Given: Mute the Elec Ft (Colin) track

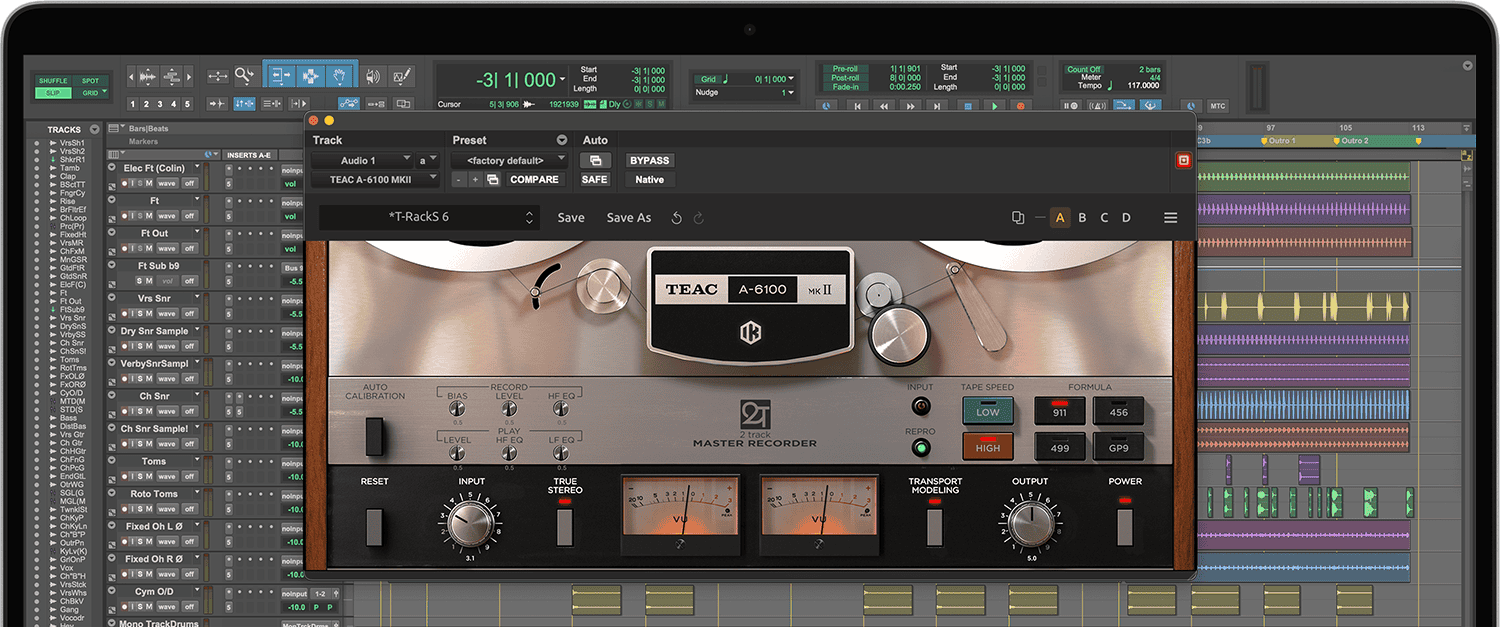Looking at the screenshot, I should [150, 183].
